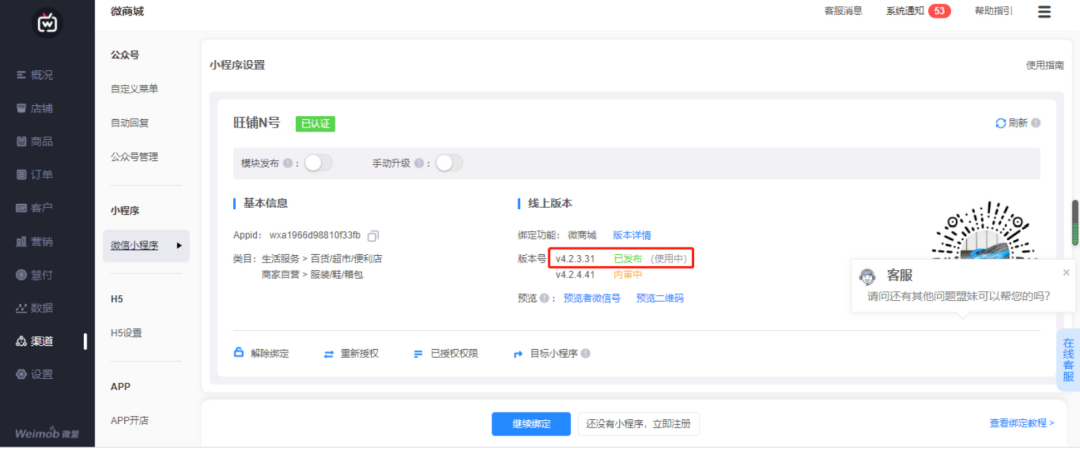Click the 重新授权 link
This screenshot has height=450, width=1080.
[360, 354]
